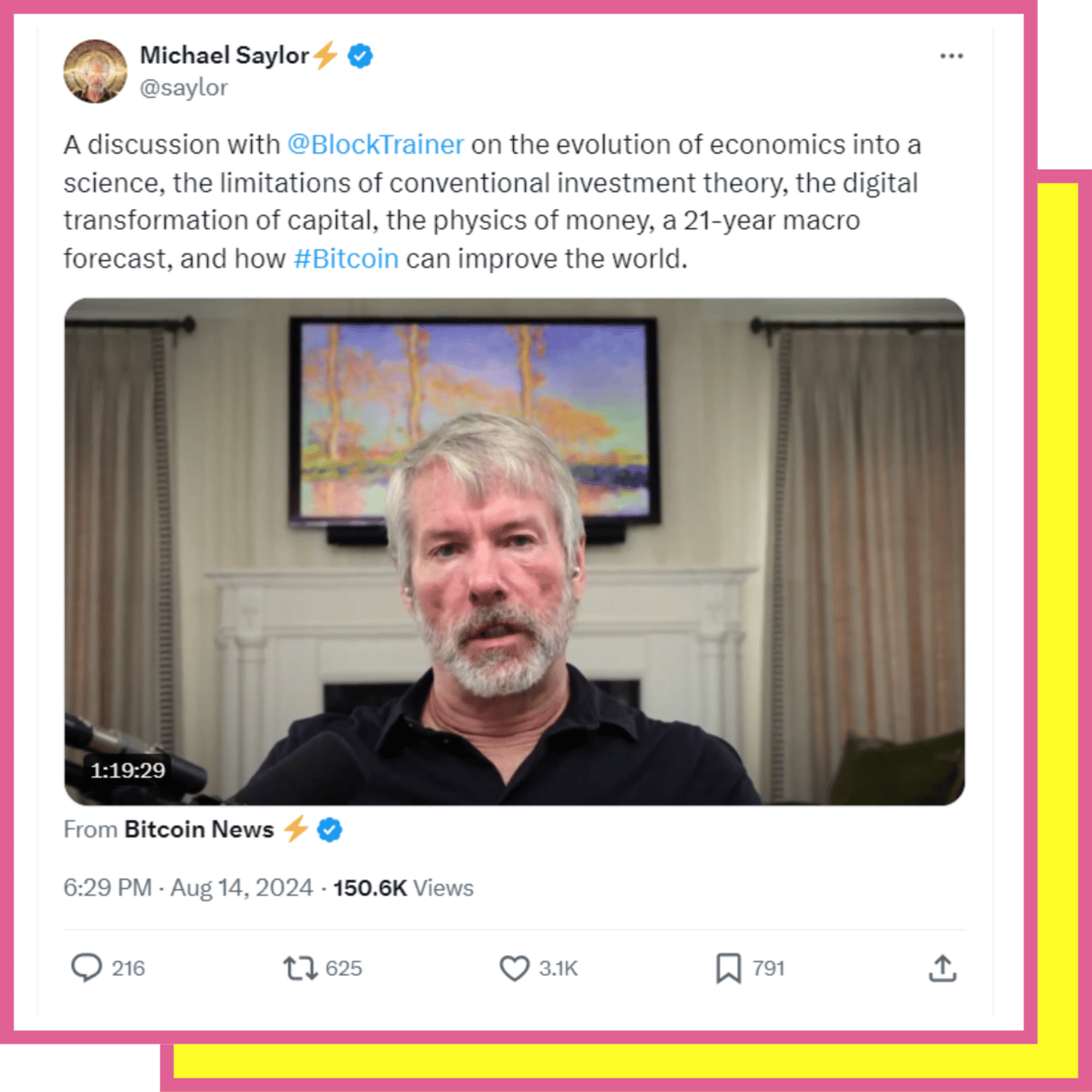Click the 1:19:29 video duration label
Viewport: 1092px width, 1092px height.
click(128, 770)
